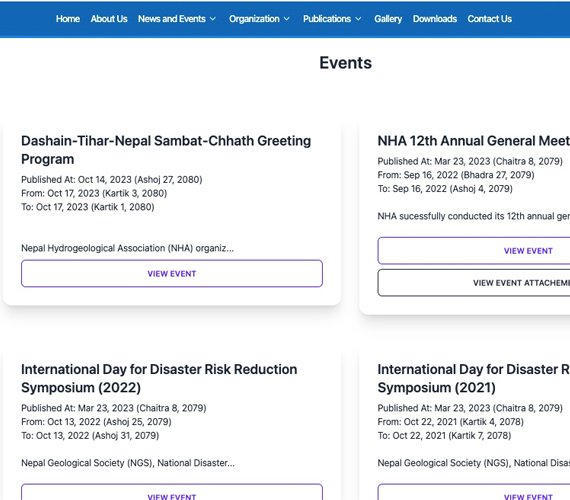Expand the Publications dropdown chevron
This screenshot has width=570, height=500.
(x=358, y=19)
